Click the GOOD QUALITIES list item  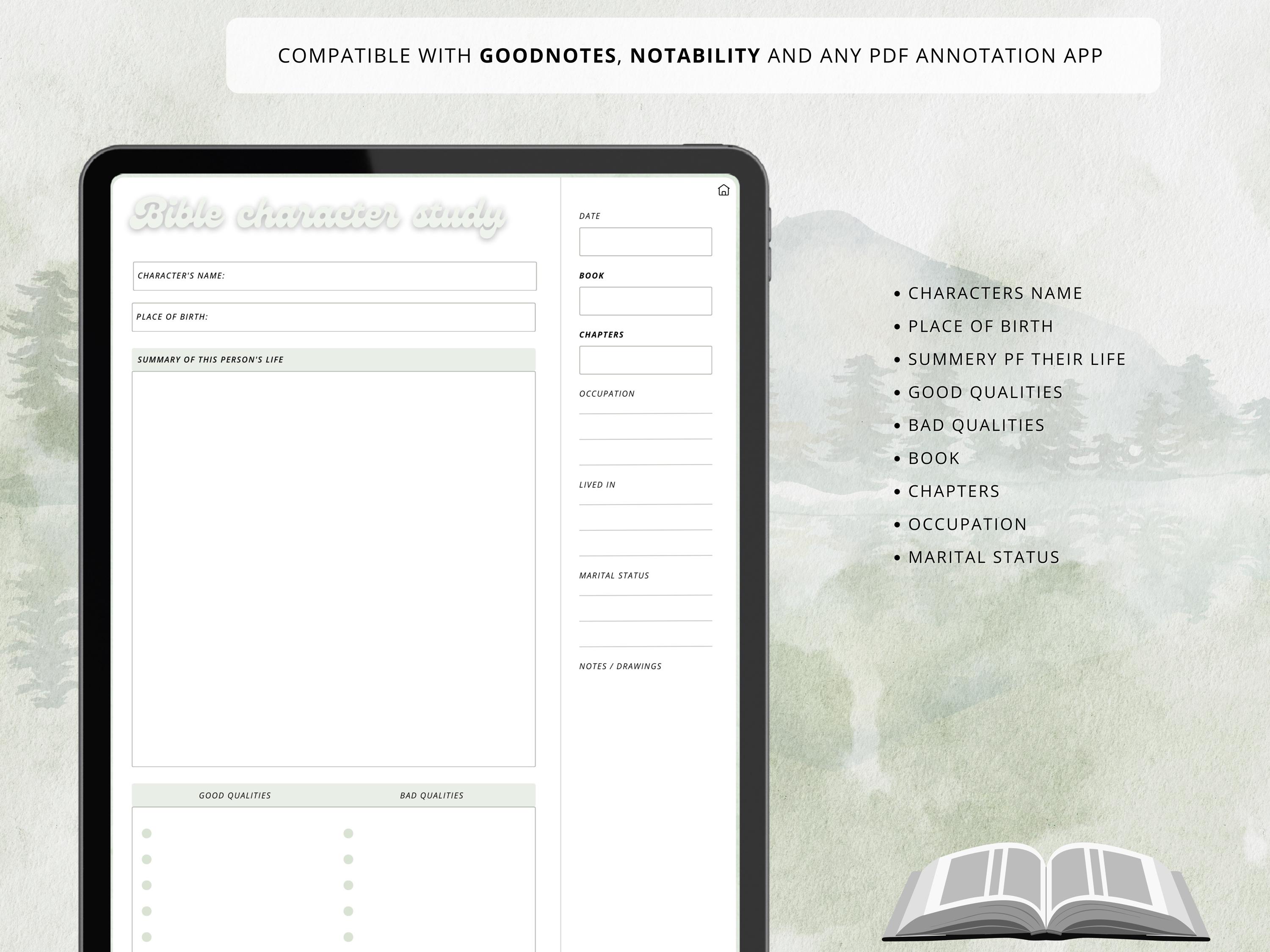[985, 392]
